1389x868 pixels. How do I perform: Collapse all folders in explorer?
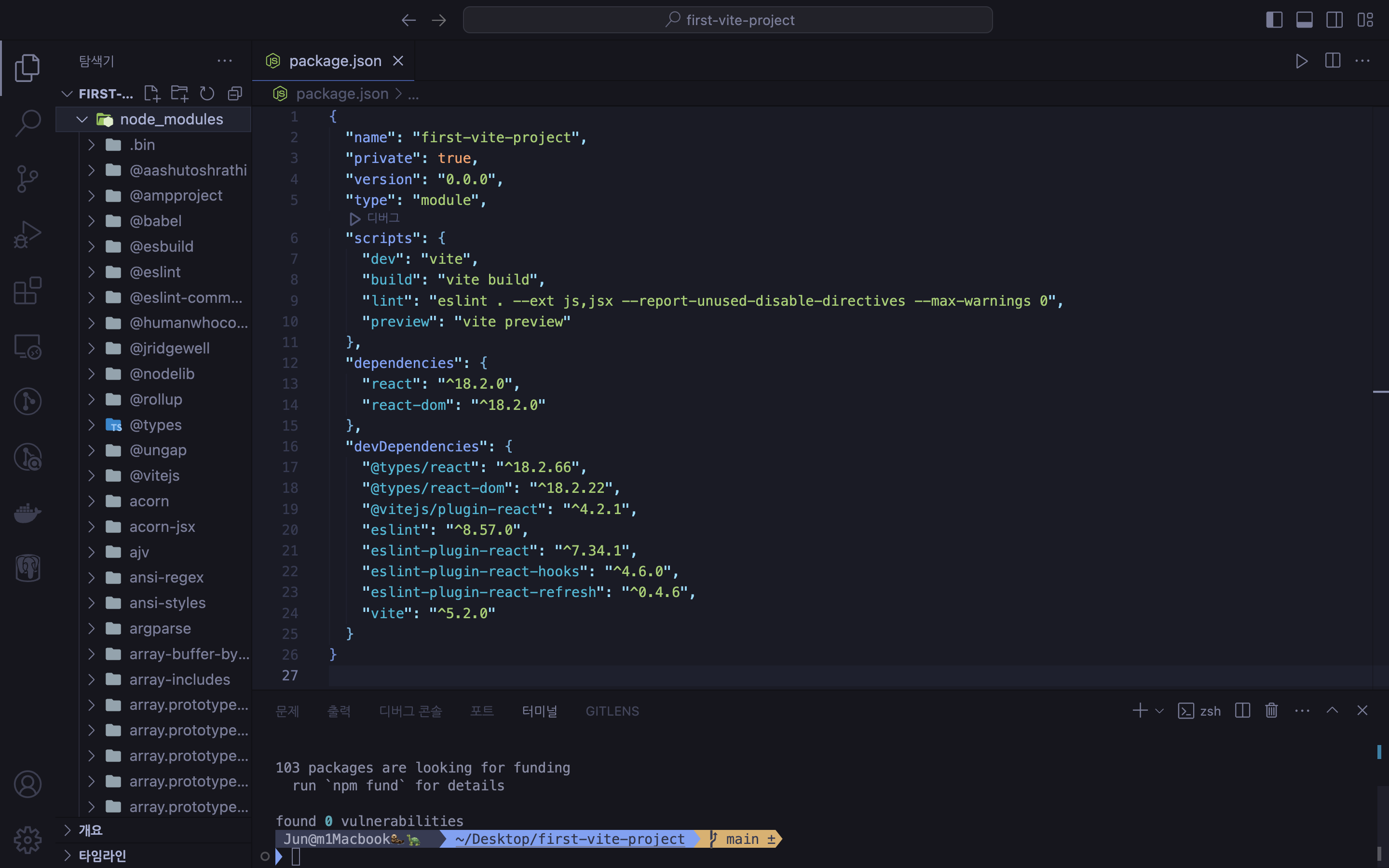click(235, 94)
